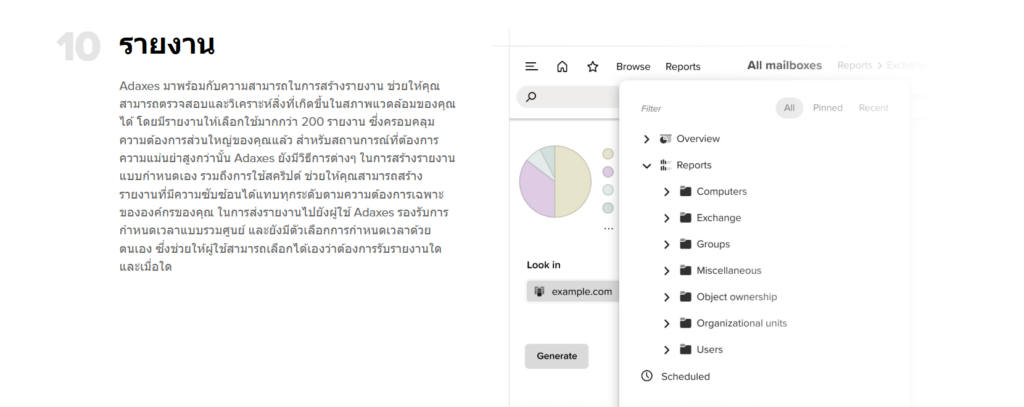Click the Scheduled clock icon

[646, 376]
